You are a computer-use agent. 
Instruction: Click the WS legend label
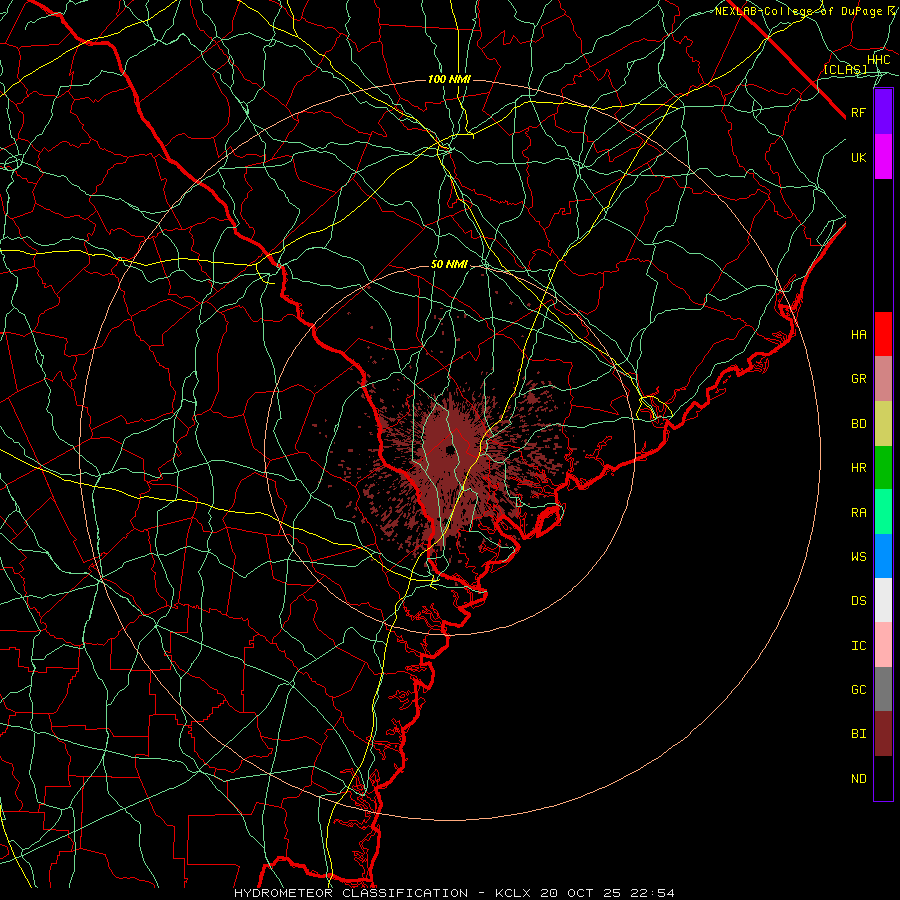859,557
